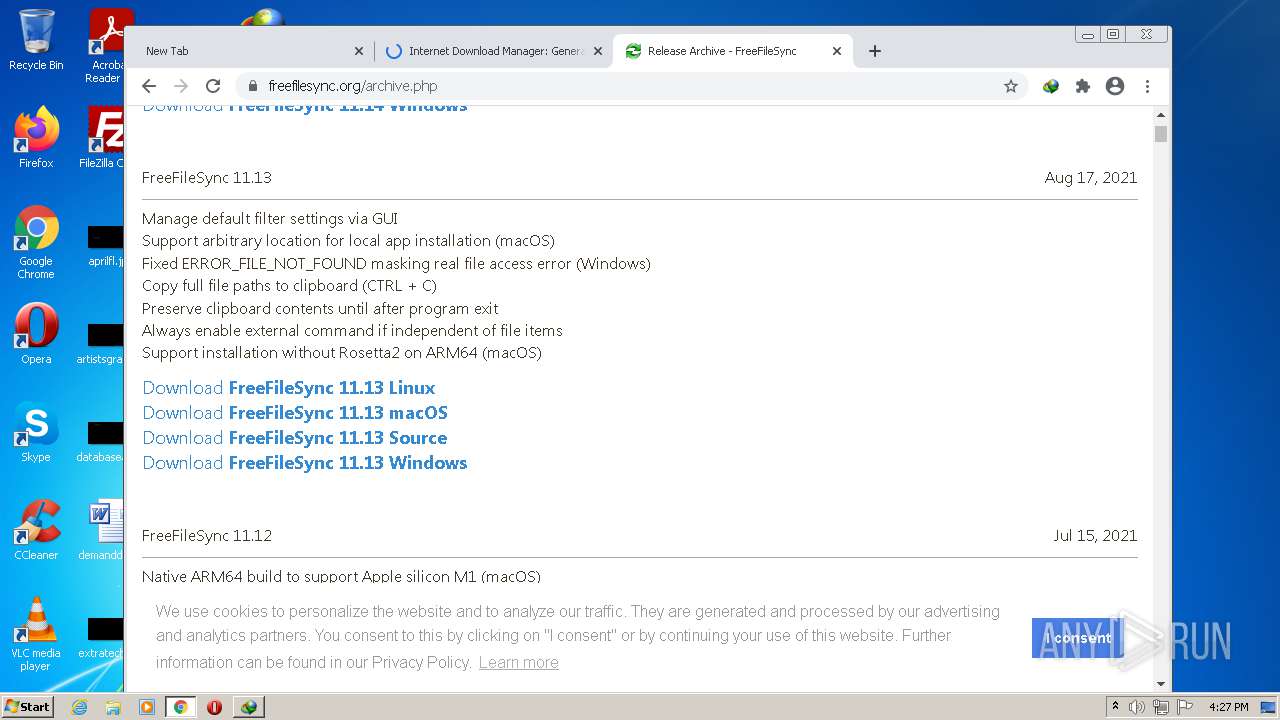Select FileZilla Client desktop icon
Viewport: 1280px width, 720px height.
point(102,137)
